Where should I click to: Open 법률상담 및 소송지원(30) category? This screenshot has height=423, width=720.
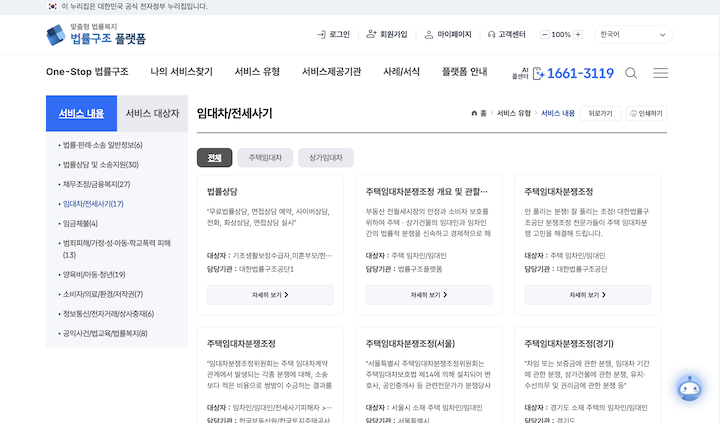point(101,164)
